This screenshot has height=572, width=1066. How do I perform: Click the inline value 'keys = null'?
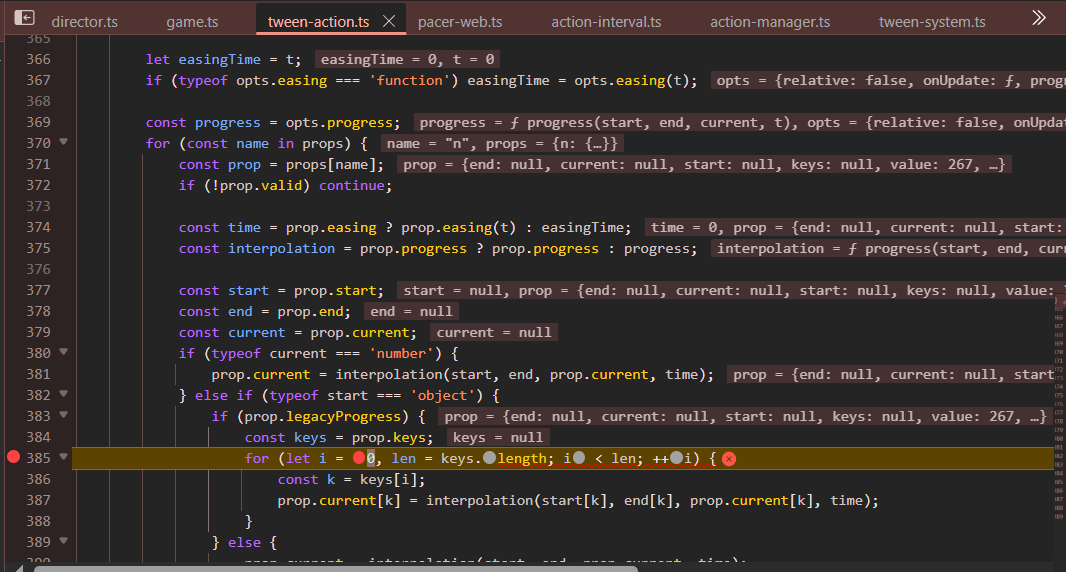pos(498,437)
